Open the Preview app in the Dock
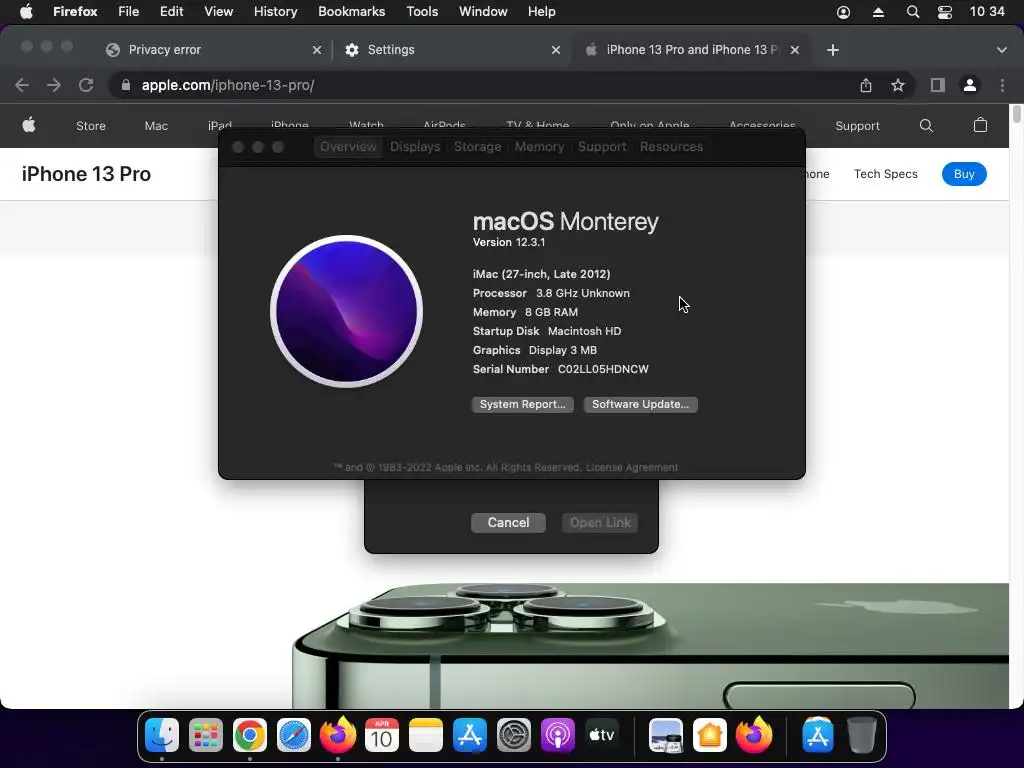 [x=665, y=735]
